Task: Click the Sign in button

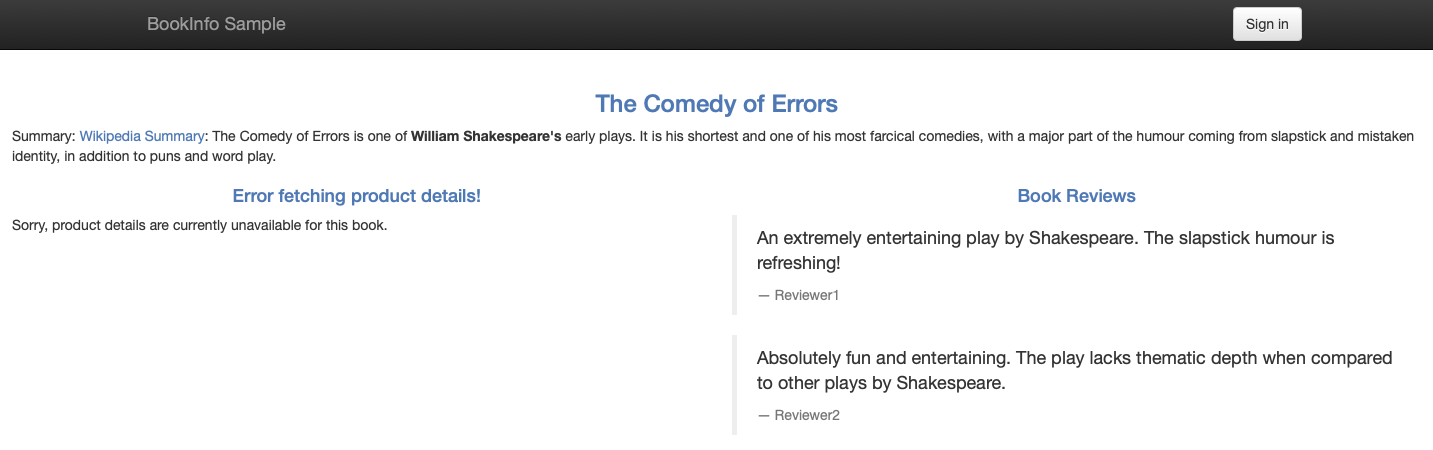Action: point(1267,24)
